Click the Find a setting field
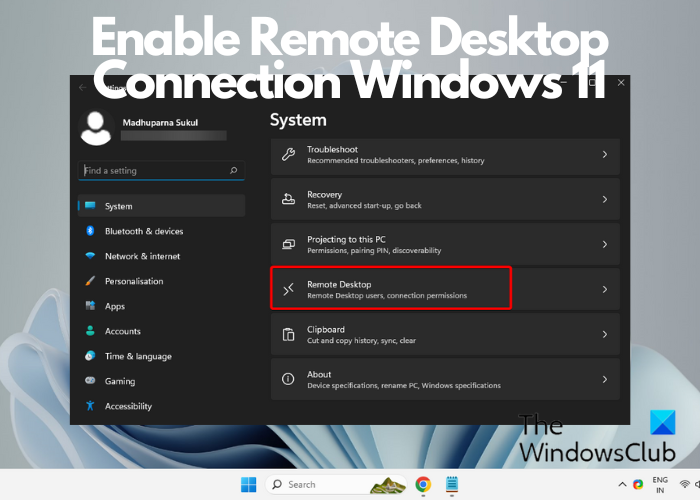 (161, 171)
